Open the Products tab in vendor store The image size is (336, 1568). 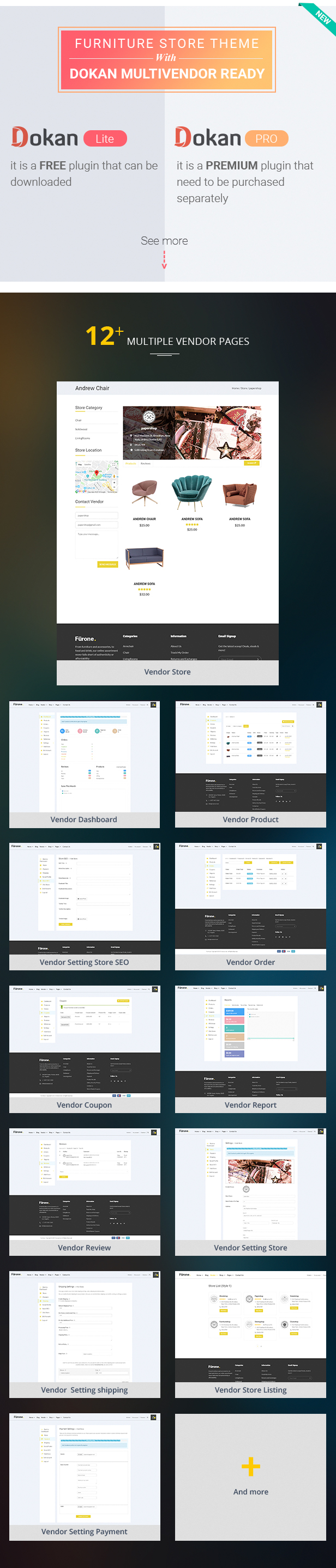pyautogui.click(x=130, y=463)
